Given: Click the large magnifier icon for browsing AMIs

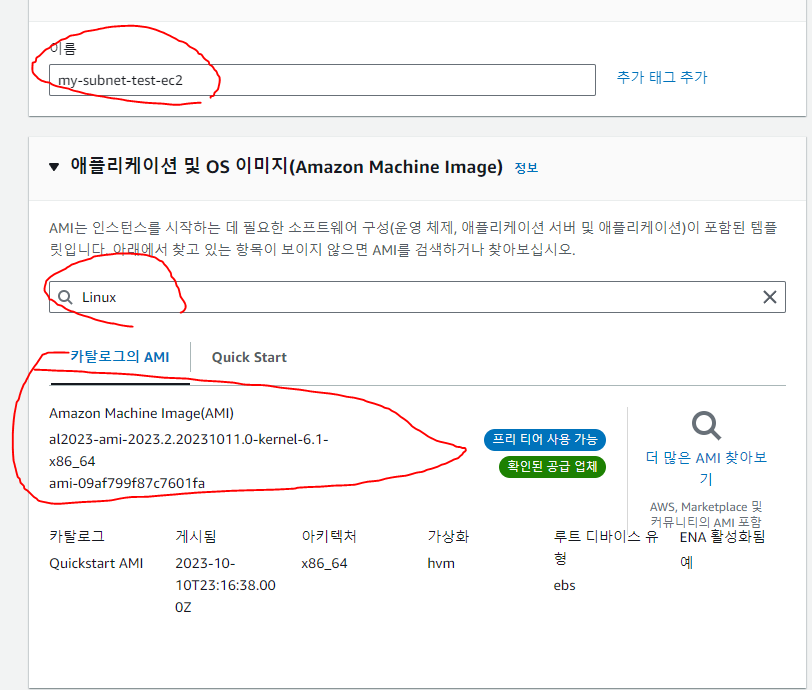Looking at the screenshot, I should click(706, 426).
